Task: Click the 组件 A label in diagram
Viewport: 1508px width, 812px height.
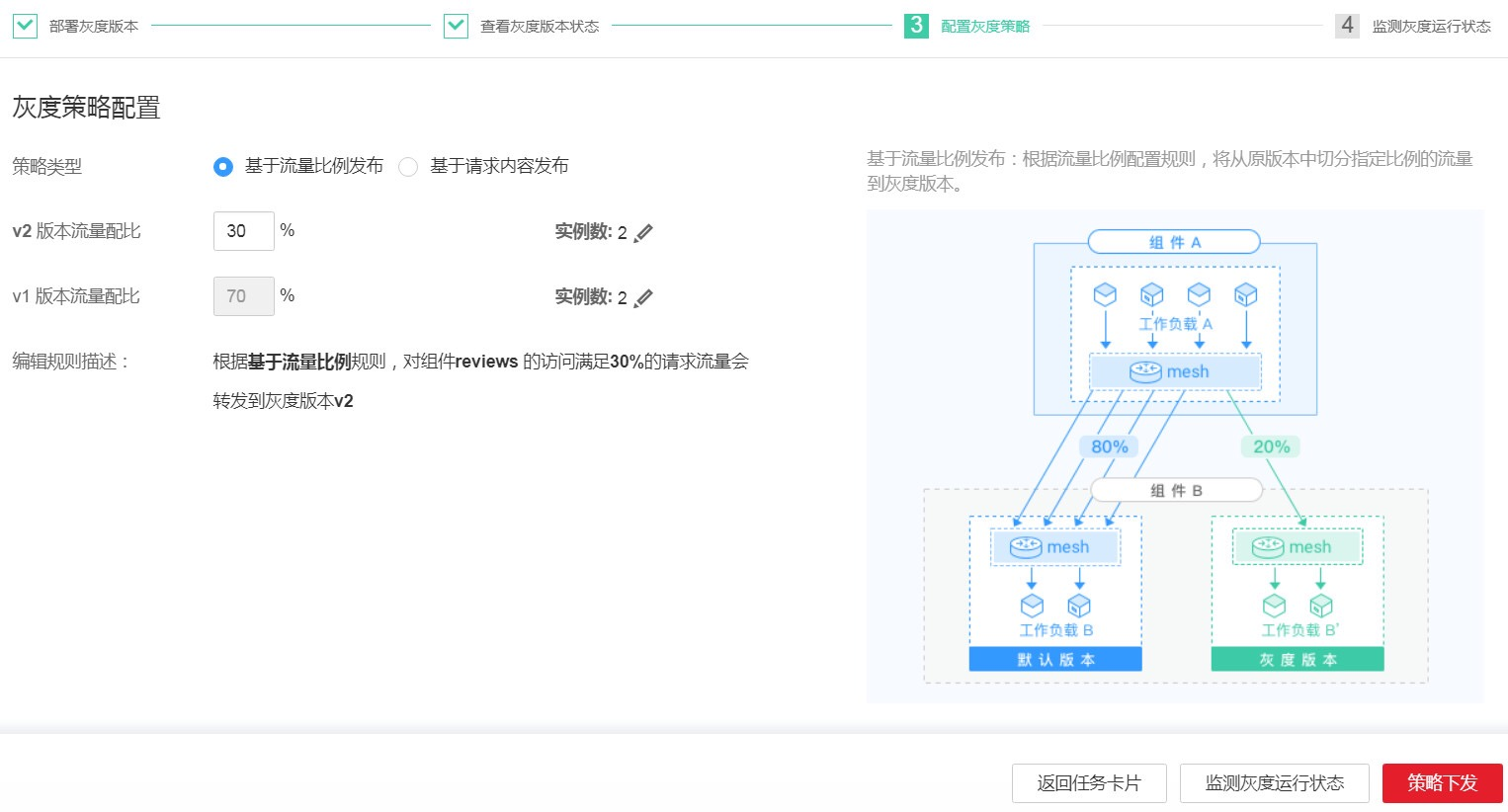Action: pyautogui.click(x=1174, y=242)
